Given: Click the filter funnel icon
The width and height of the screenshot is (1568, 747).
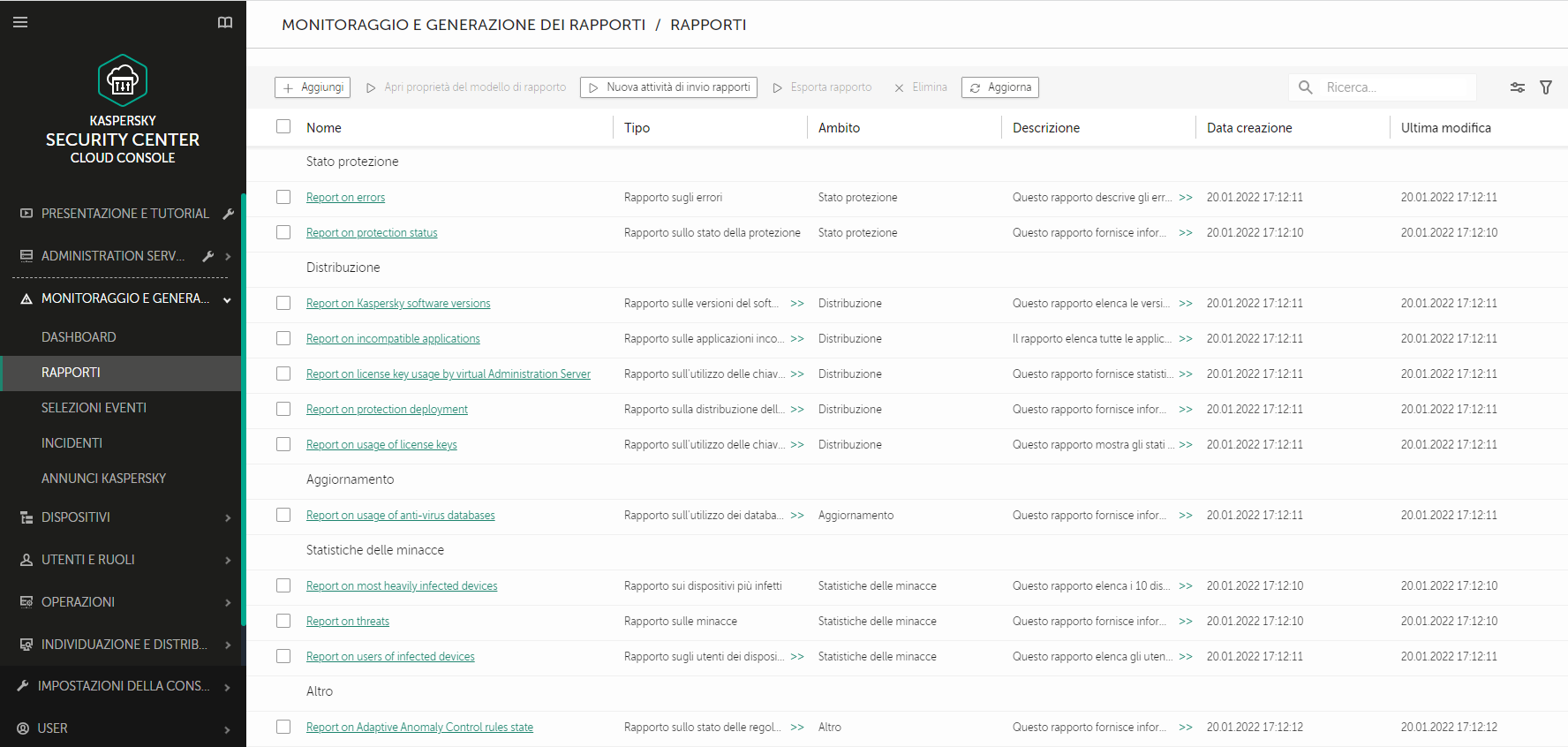Looking at the screenshot, I should click(x=1545, y=87).
